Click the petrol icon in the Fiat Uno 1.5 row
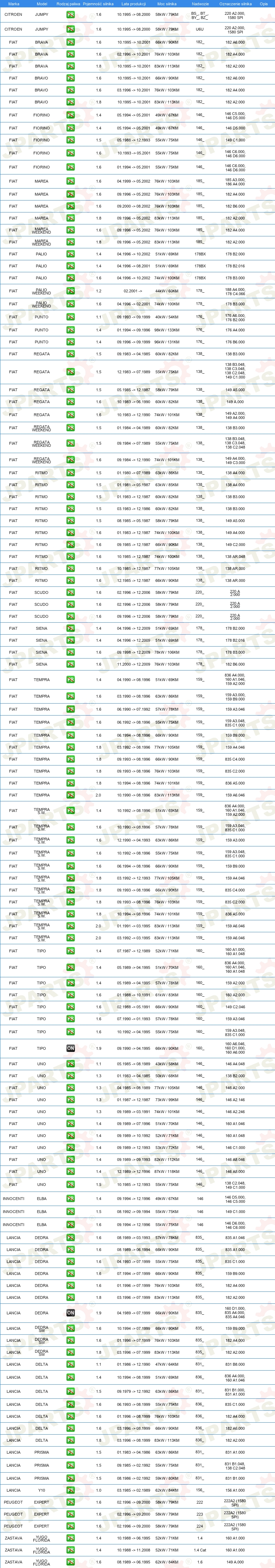 71,1185
